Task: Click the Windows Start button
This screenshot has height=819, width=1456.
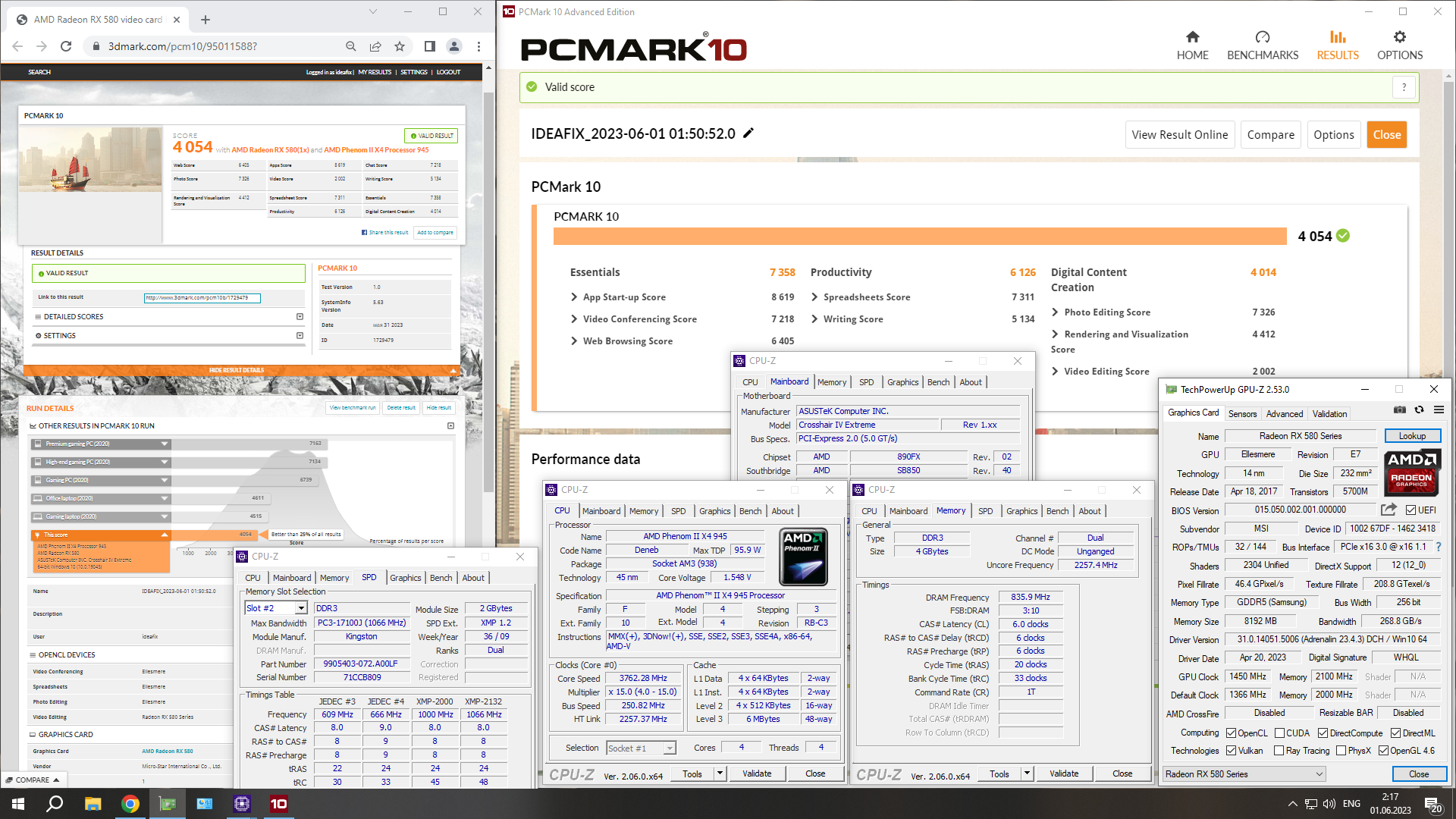Action: pyautogui.click(x=18, y=804)
